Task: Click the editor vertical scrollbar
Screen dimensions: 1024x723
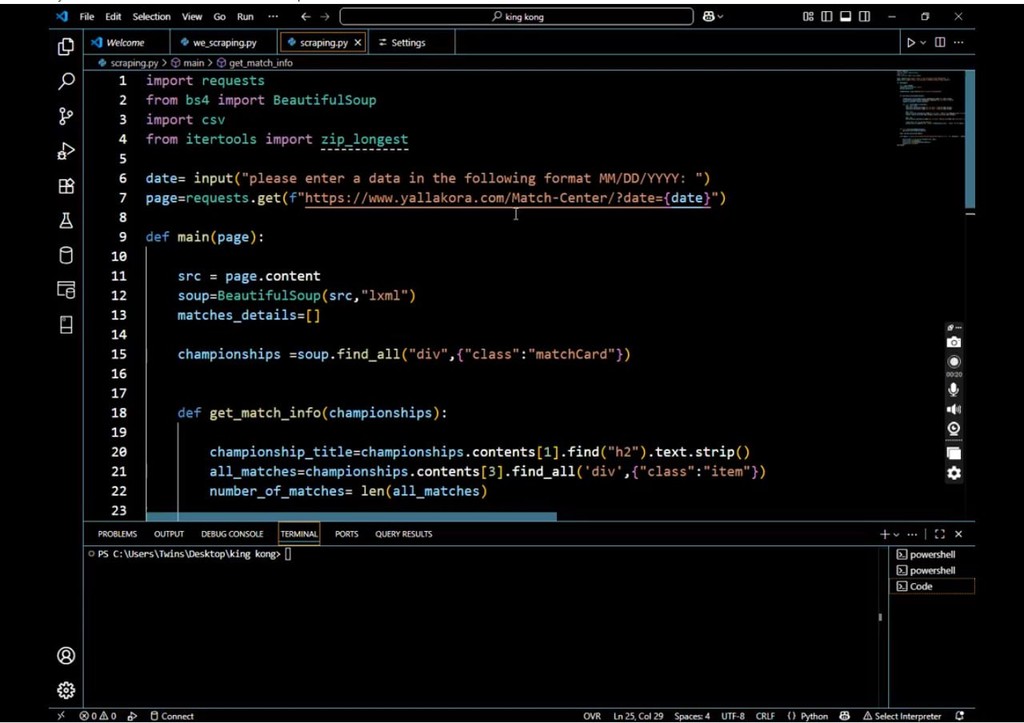Action: pos(969,140)
